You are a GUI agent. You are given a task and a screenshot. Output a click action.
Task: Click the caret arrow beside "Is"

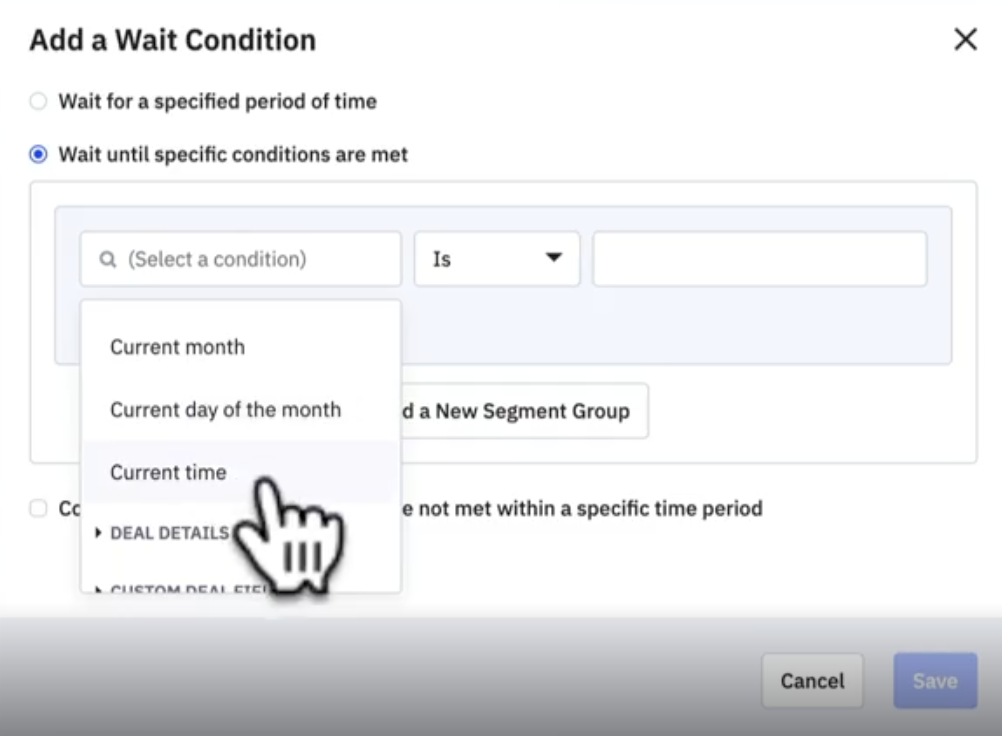coord(553,258)
